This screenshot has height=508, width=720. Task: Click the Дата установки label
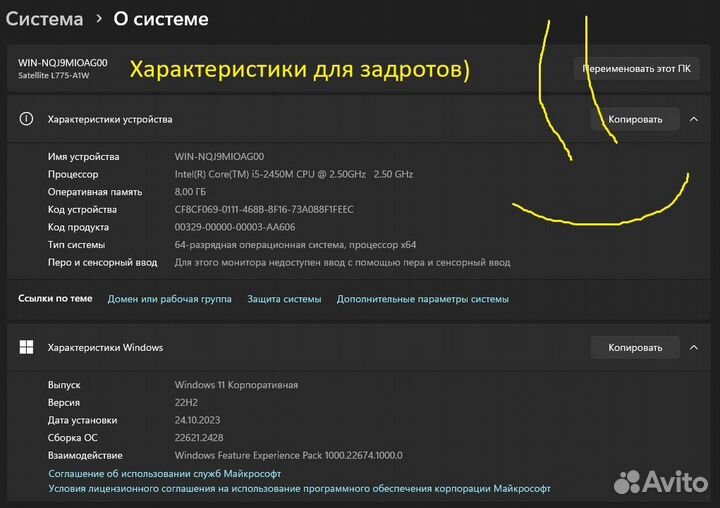[82, 420]
